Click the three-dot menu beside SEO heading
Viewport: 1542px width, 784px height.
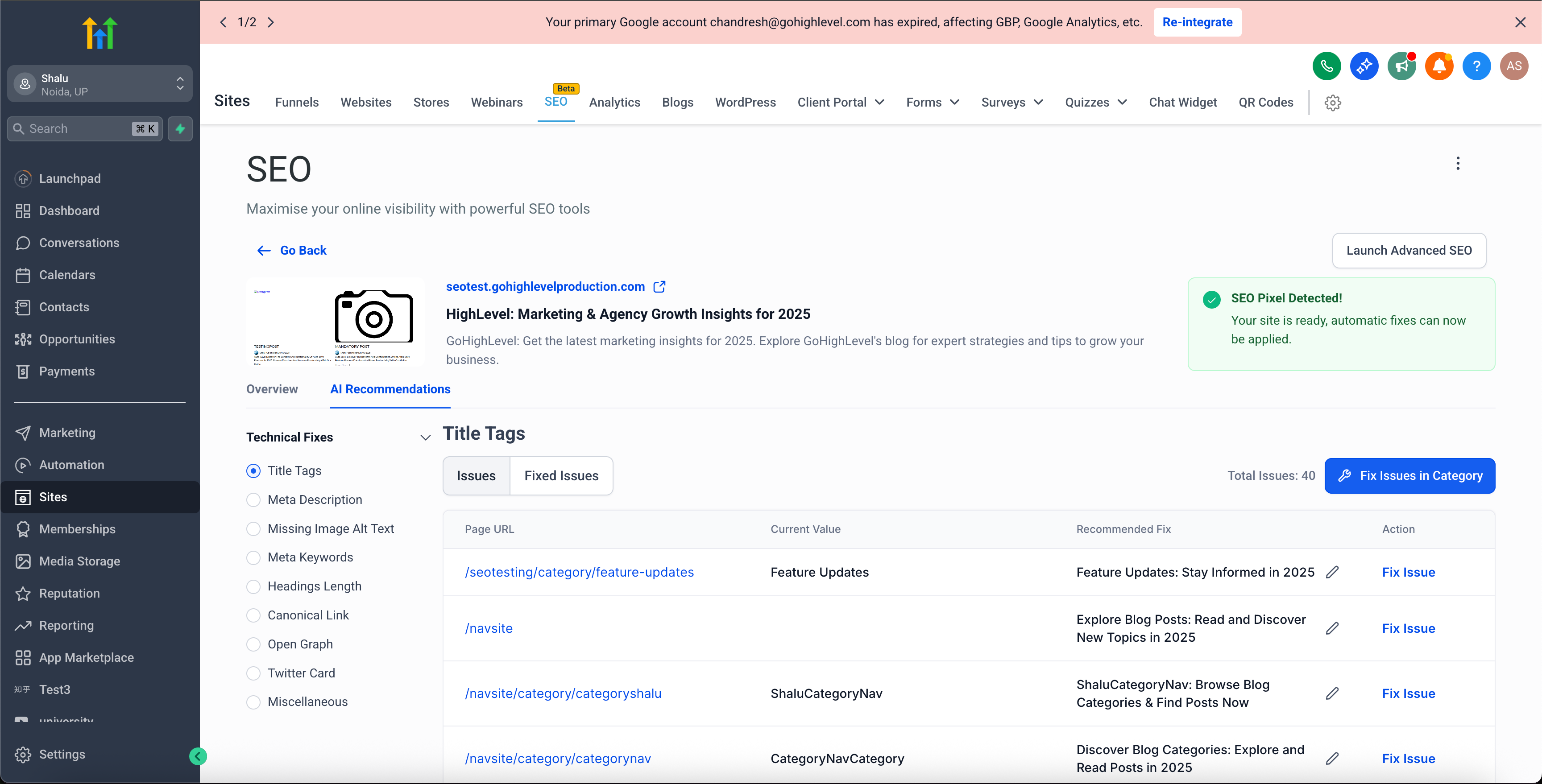click(1458, 163)
